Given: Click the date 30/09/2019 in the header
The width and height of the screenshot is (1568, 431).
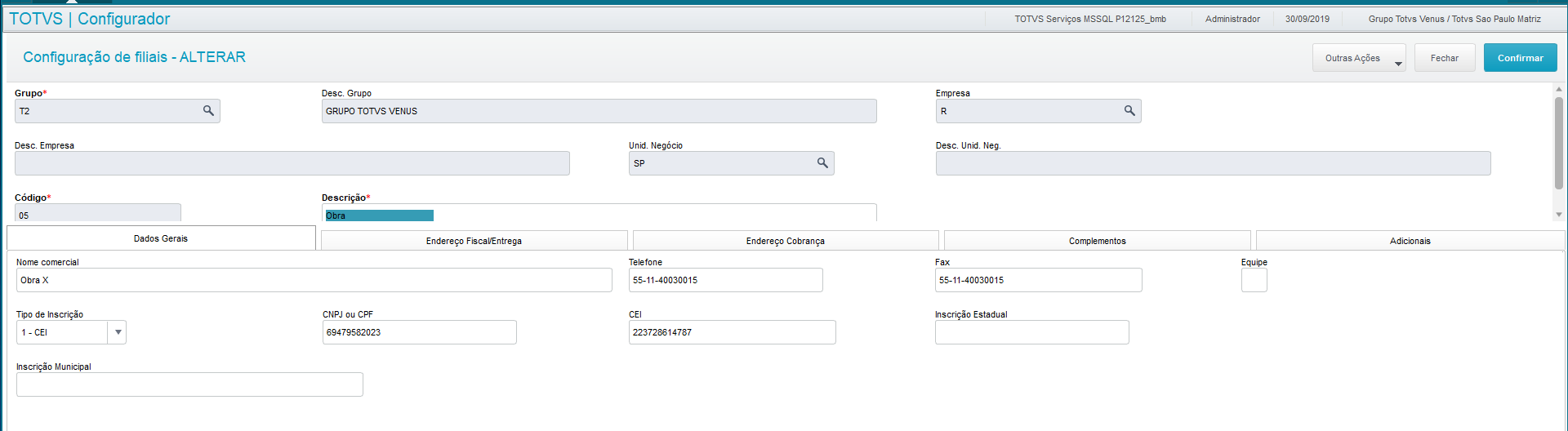Looking at the screenshot, I should pos(1307,19).
